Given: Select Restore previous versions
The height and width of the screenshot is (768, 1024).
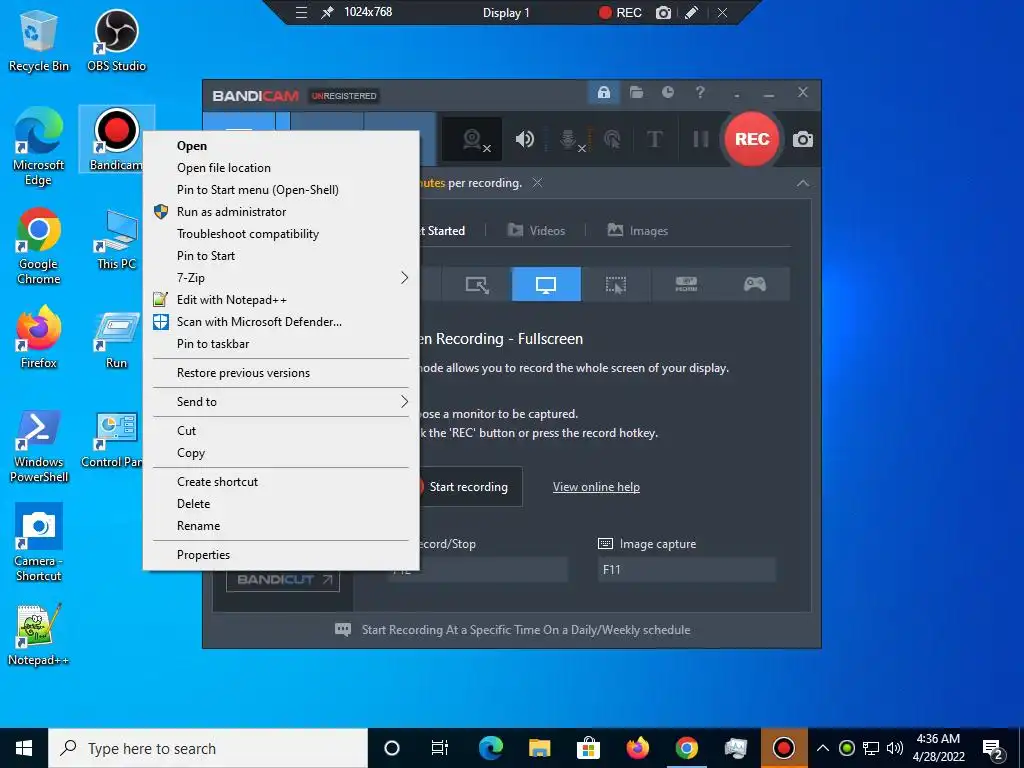Looking at the screenshot, I should 281,373.
